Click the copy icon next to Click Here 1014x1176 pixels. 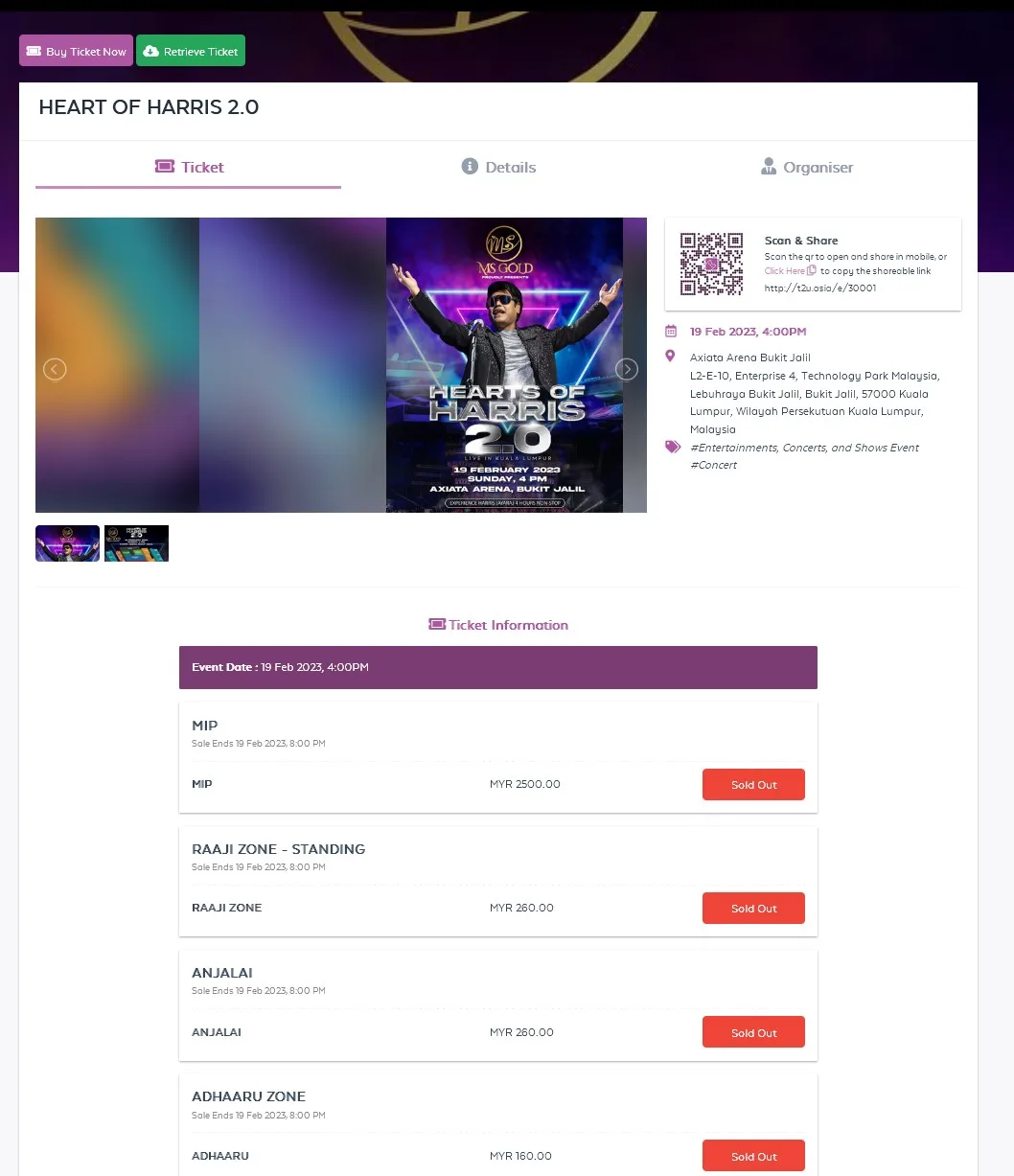click(812, 271)
